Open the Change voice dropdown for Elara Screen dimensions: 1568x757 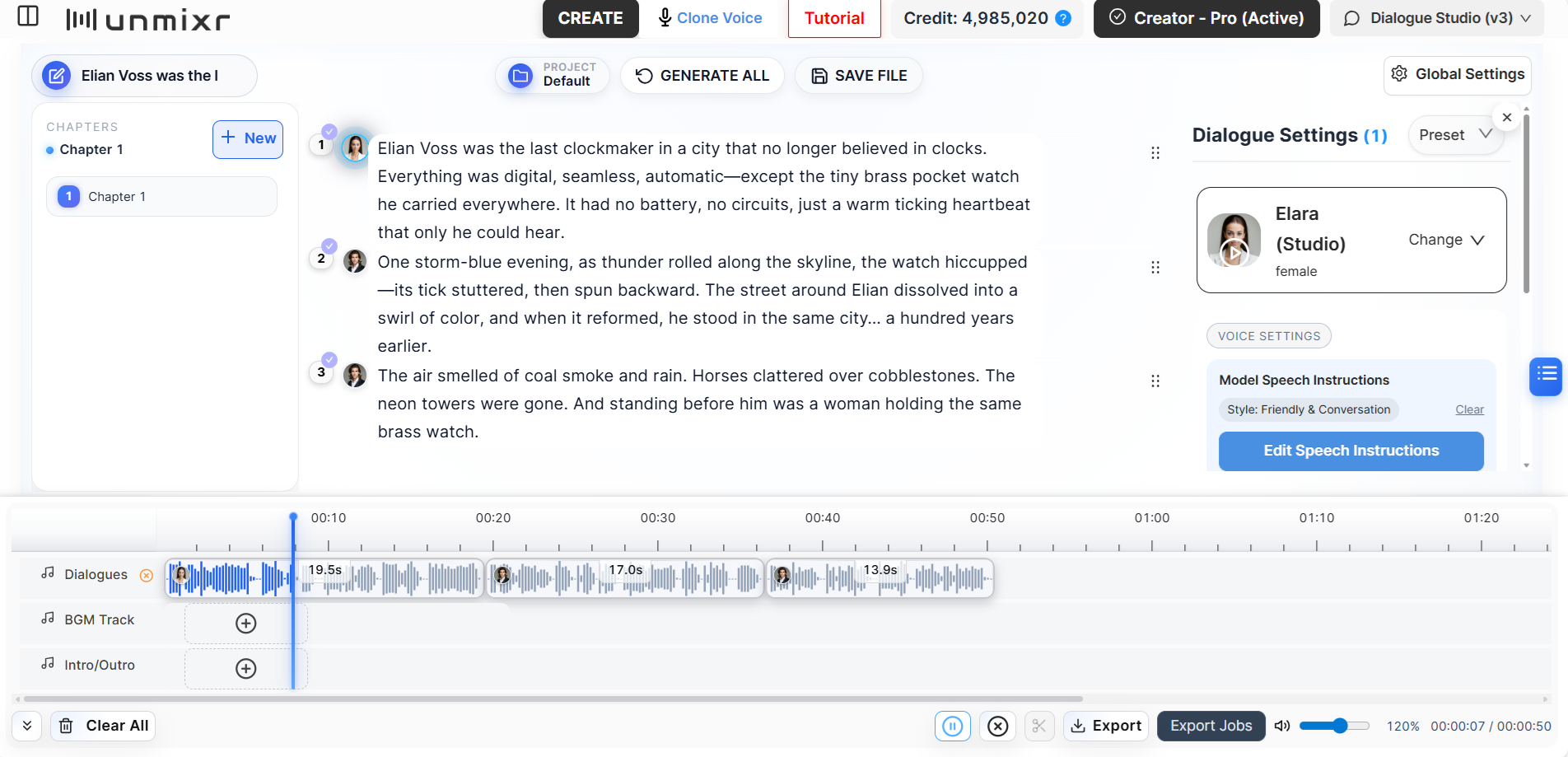[x=1447, y=240]
